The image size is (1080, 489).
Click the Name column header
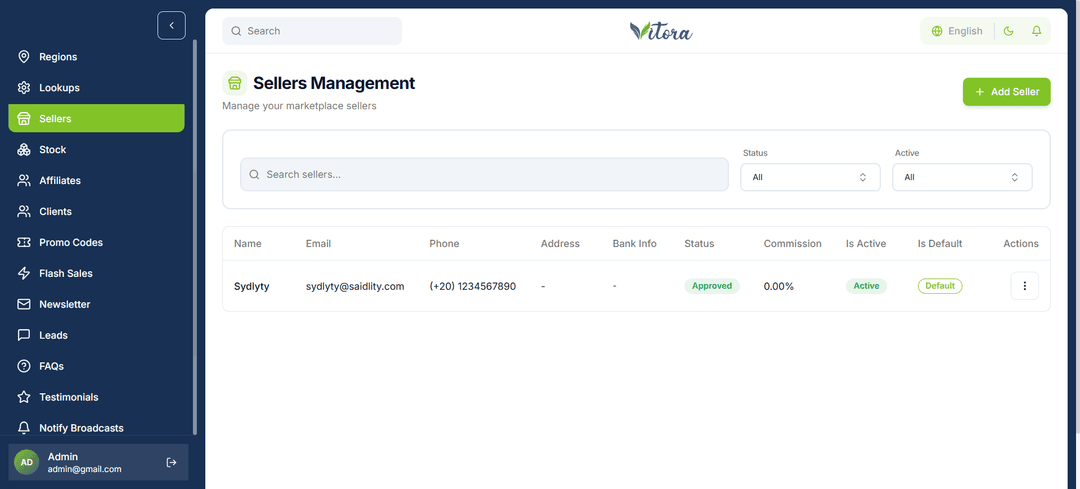click(x=247, y=243)
